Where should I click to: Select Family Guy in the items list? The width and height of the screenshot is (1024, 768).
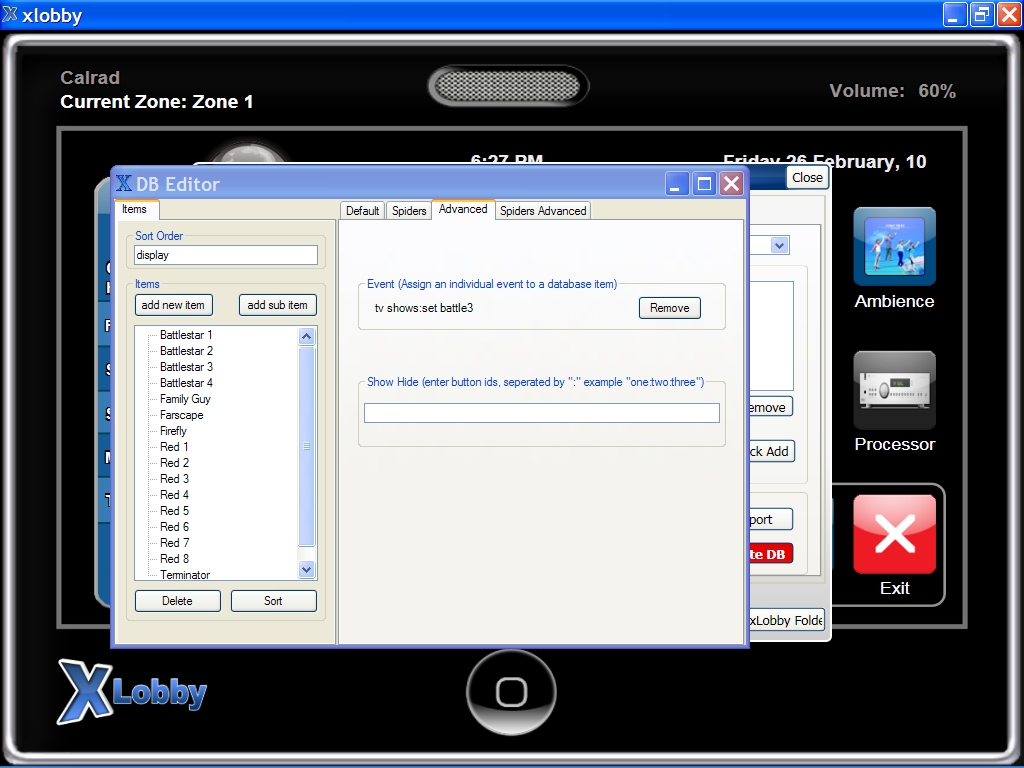(185, 399)
